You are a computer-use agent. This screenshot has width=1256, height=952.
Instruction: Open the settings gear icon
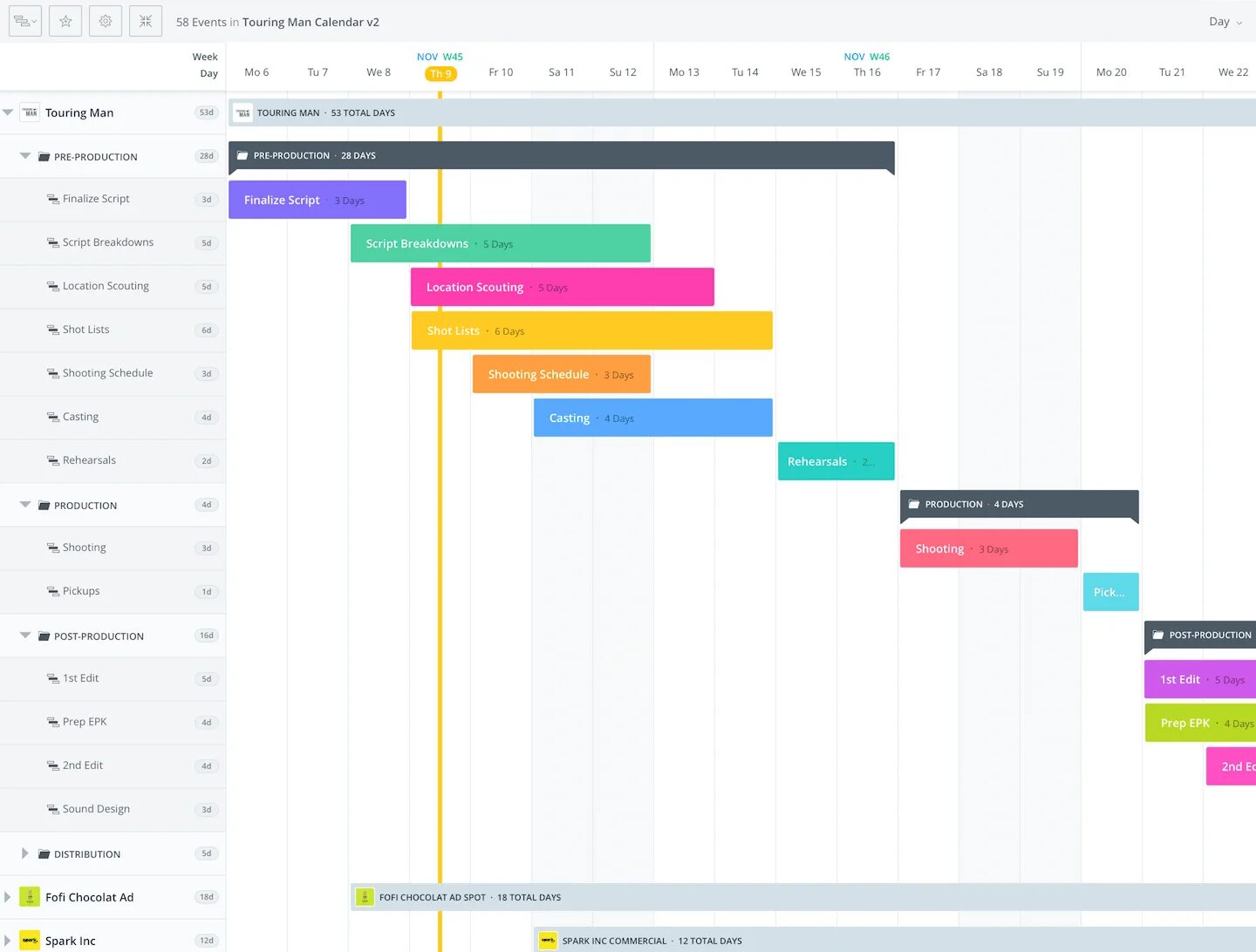[106, 21]
